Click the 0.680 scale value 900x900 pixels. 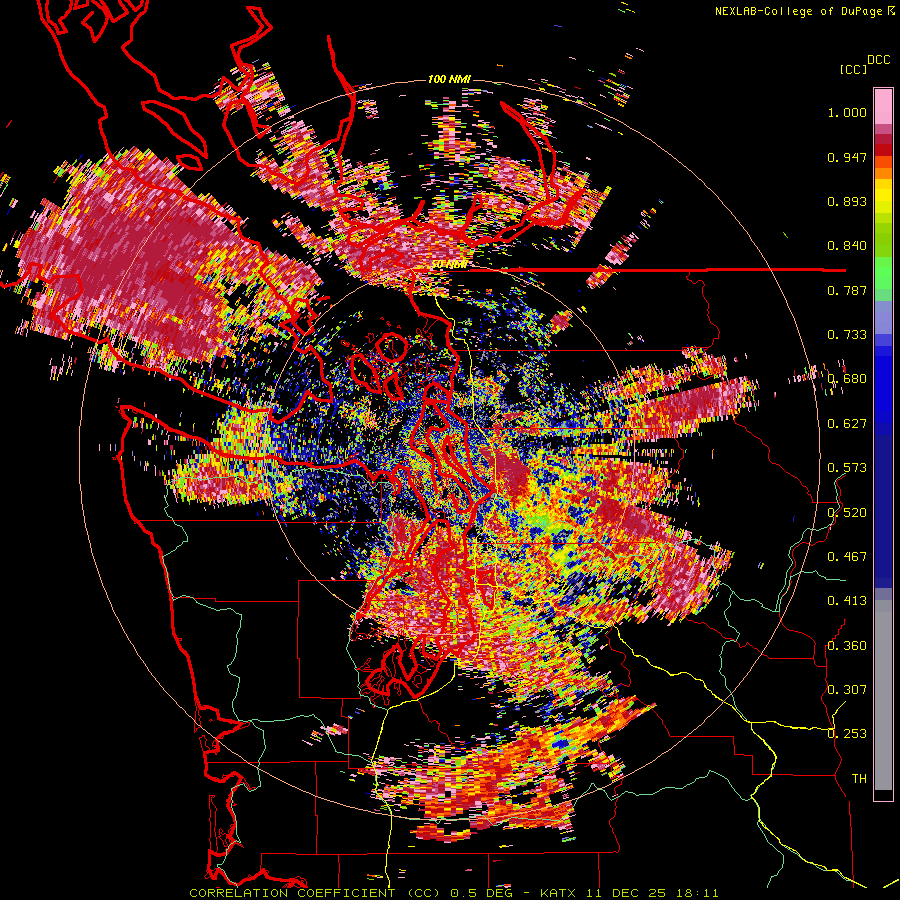tap(847, 379)
